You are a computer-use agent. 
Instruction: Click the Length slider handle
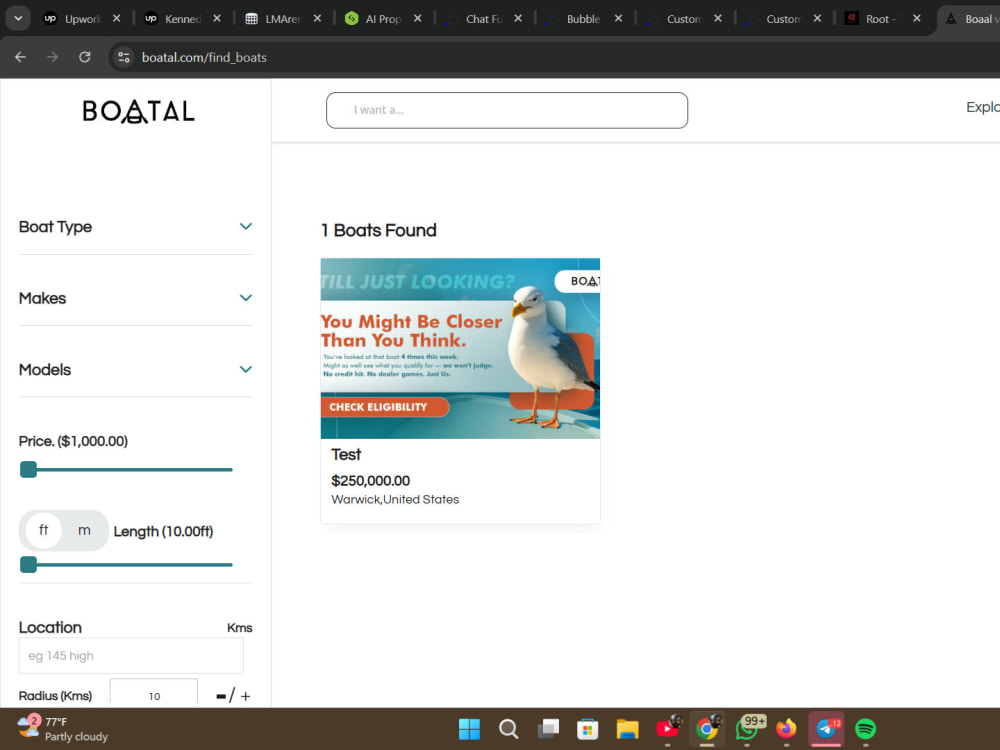coord(28,564)
